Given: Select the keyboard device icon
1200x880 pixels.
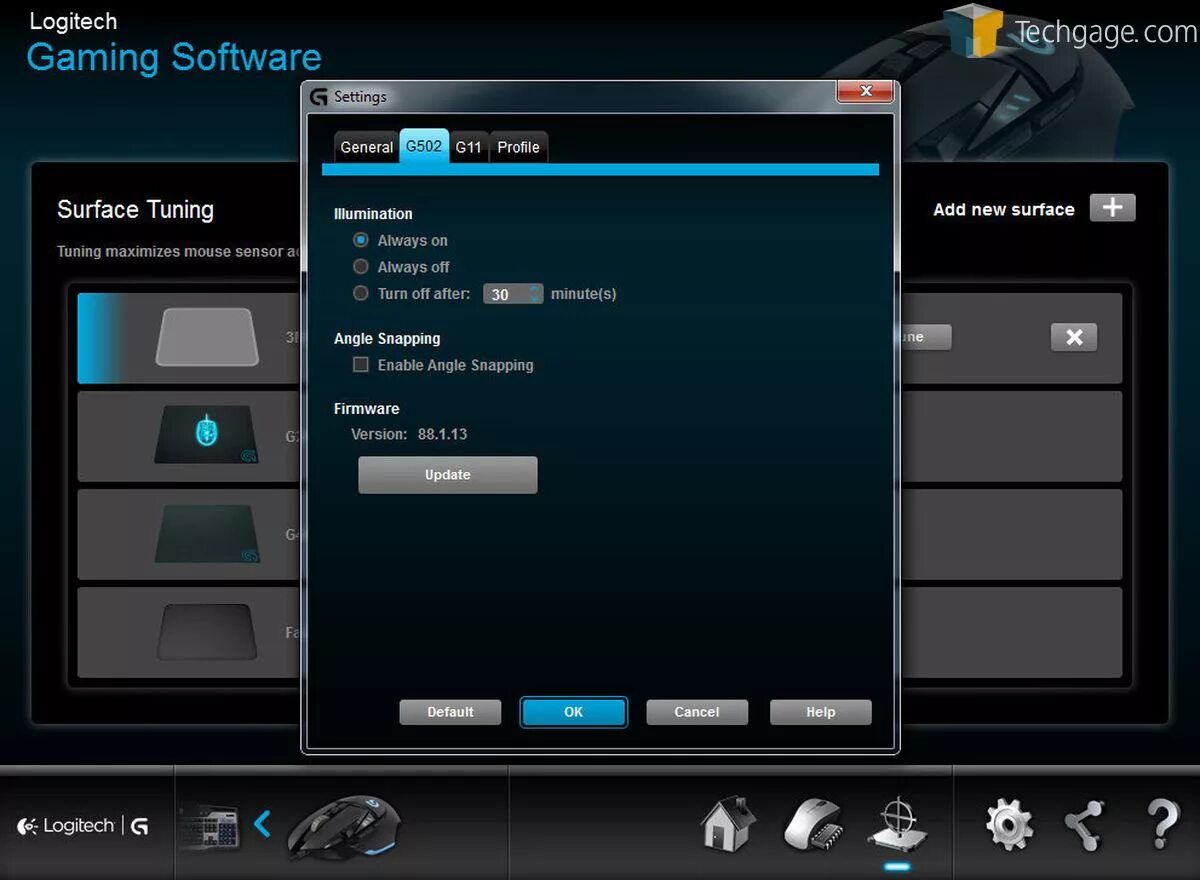Looking at the screenshot, I should click(210, 826).
